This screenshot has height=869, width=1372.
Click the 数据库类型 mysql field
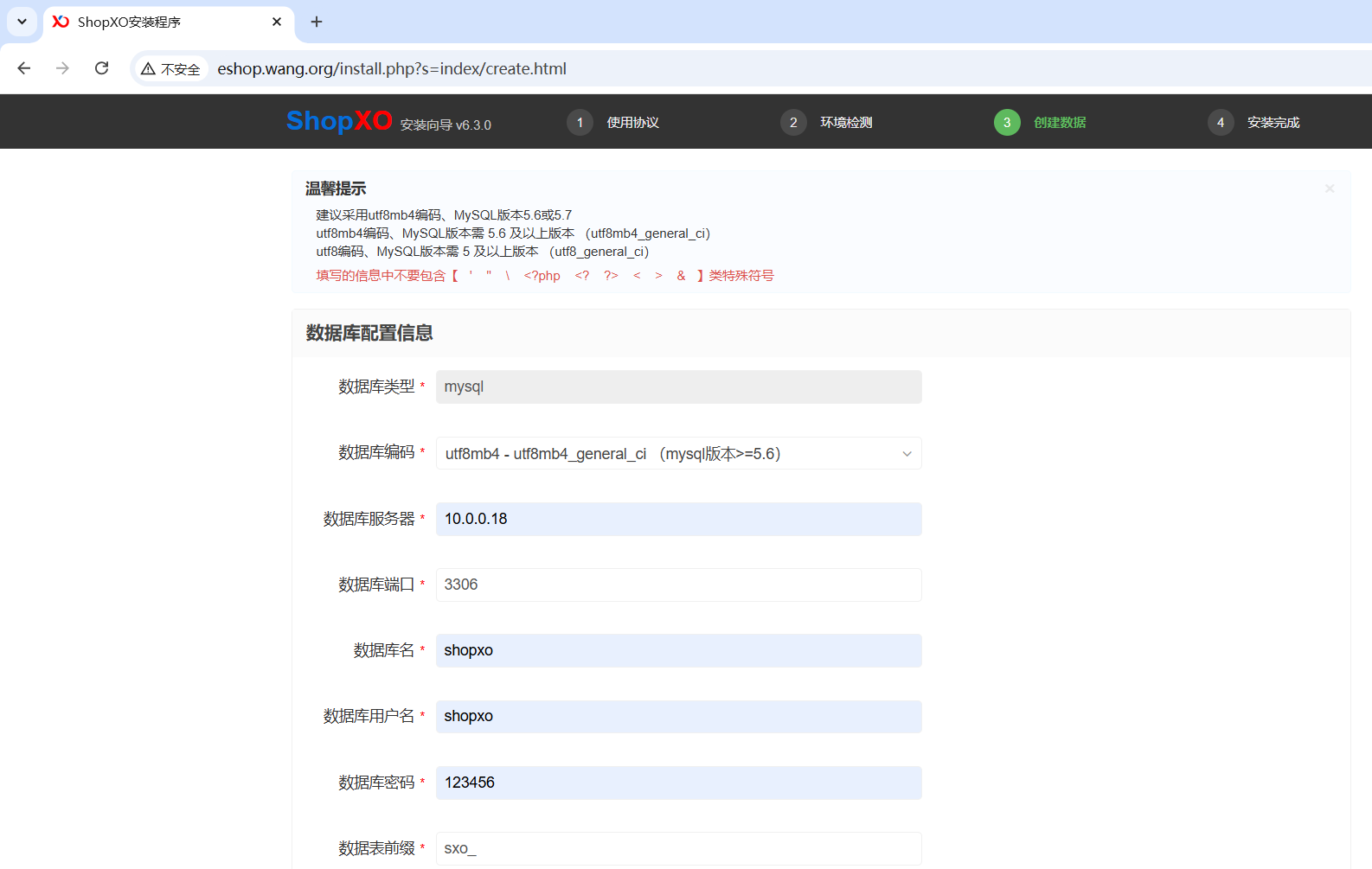coord(679,387)
